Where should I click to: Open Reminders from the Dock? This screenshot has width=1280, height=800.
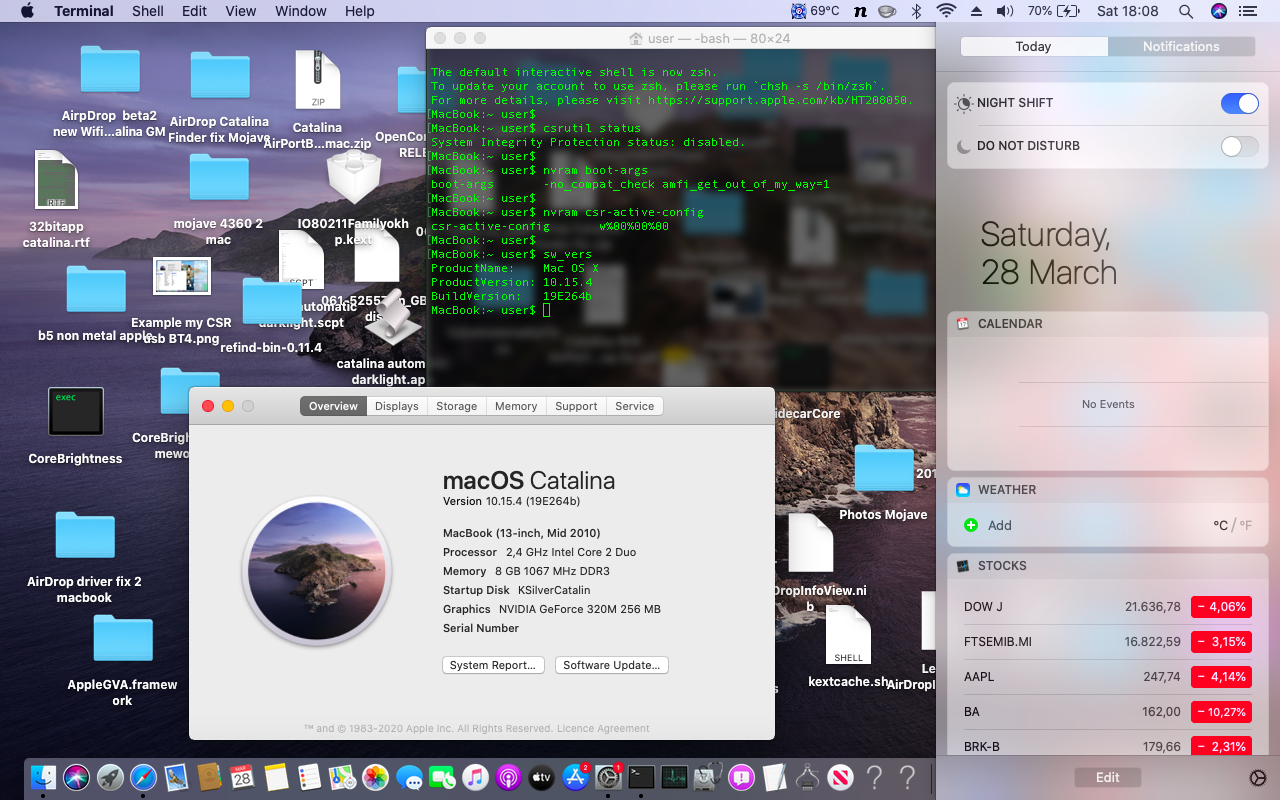[x=309, y=777]
